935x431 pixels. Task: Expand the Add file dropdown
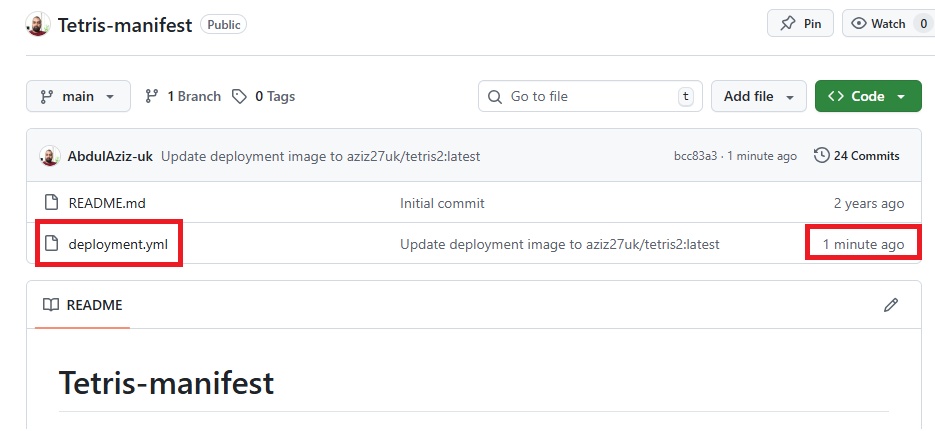click(758, 97)
